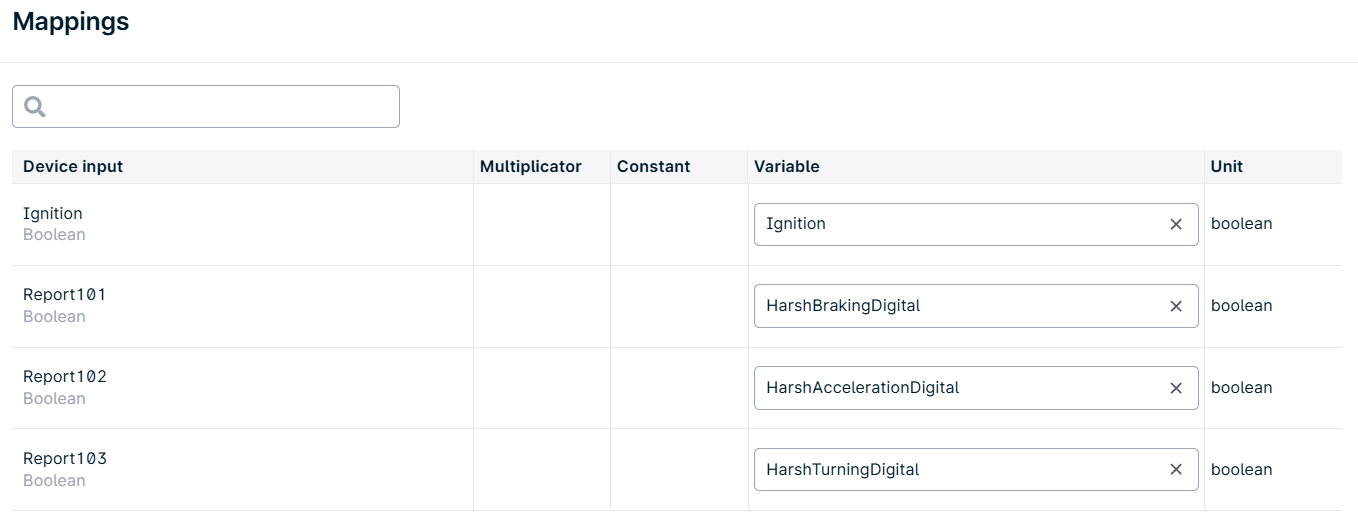Open the HarshTurningDigital variable combo box
The image size is (1358, 517).
point(976,470)
